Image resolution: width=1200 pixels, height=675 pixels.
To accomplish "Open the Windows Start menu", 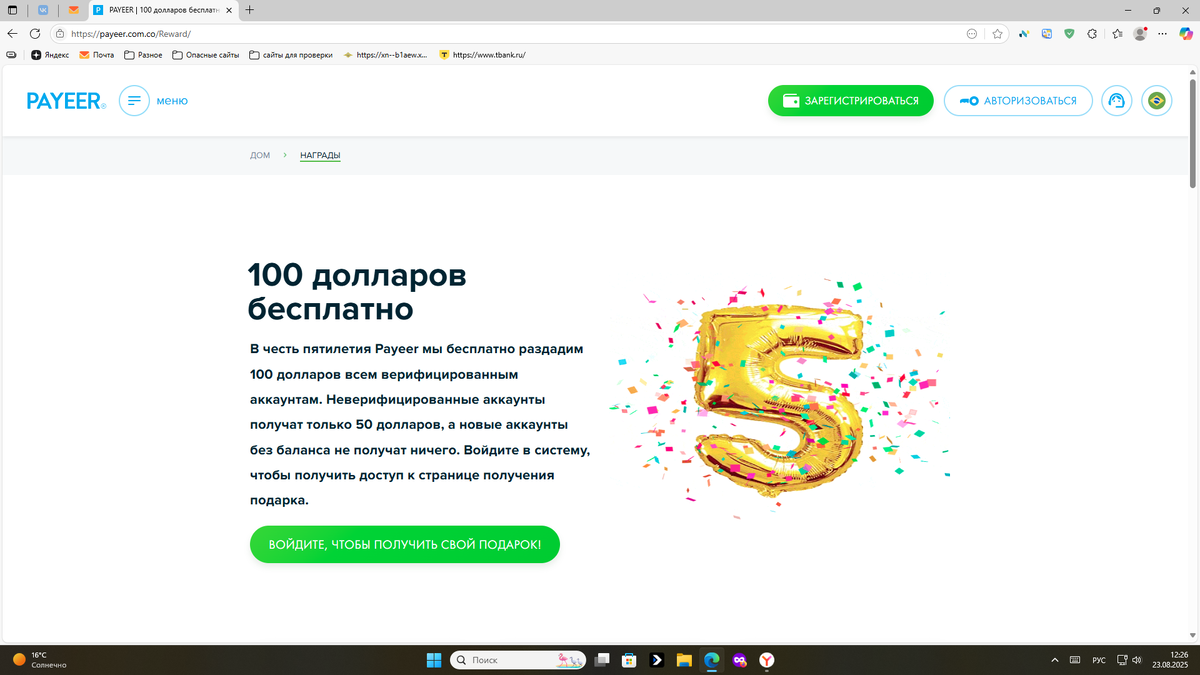I will point(434,660).
